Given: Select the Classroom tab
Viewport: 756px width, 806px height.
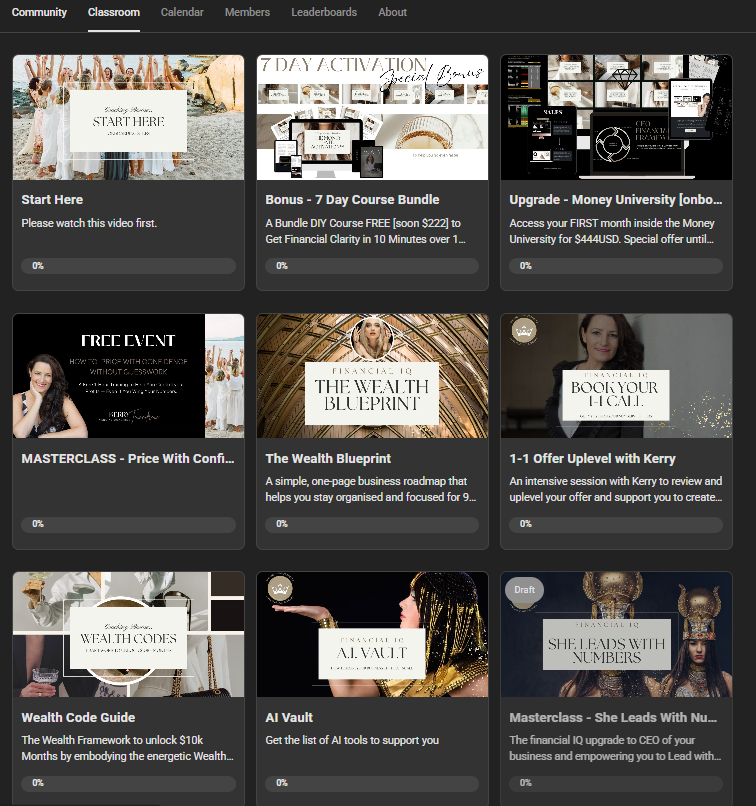Looking at the screenshot, I should [114, 12].
